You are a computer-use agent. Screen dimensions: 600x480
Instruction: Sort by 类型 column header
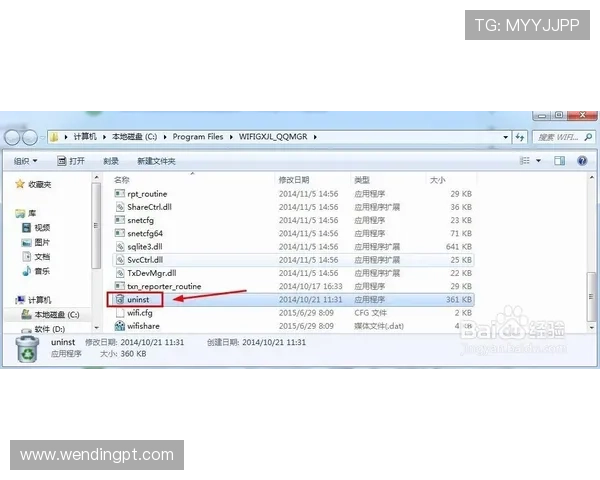[x=362, y=180]
